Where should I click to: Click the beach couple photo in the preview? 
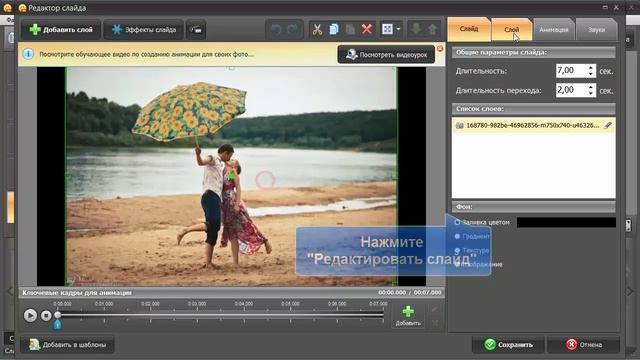click(x=231, y=176)
